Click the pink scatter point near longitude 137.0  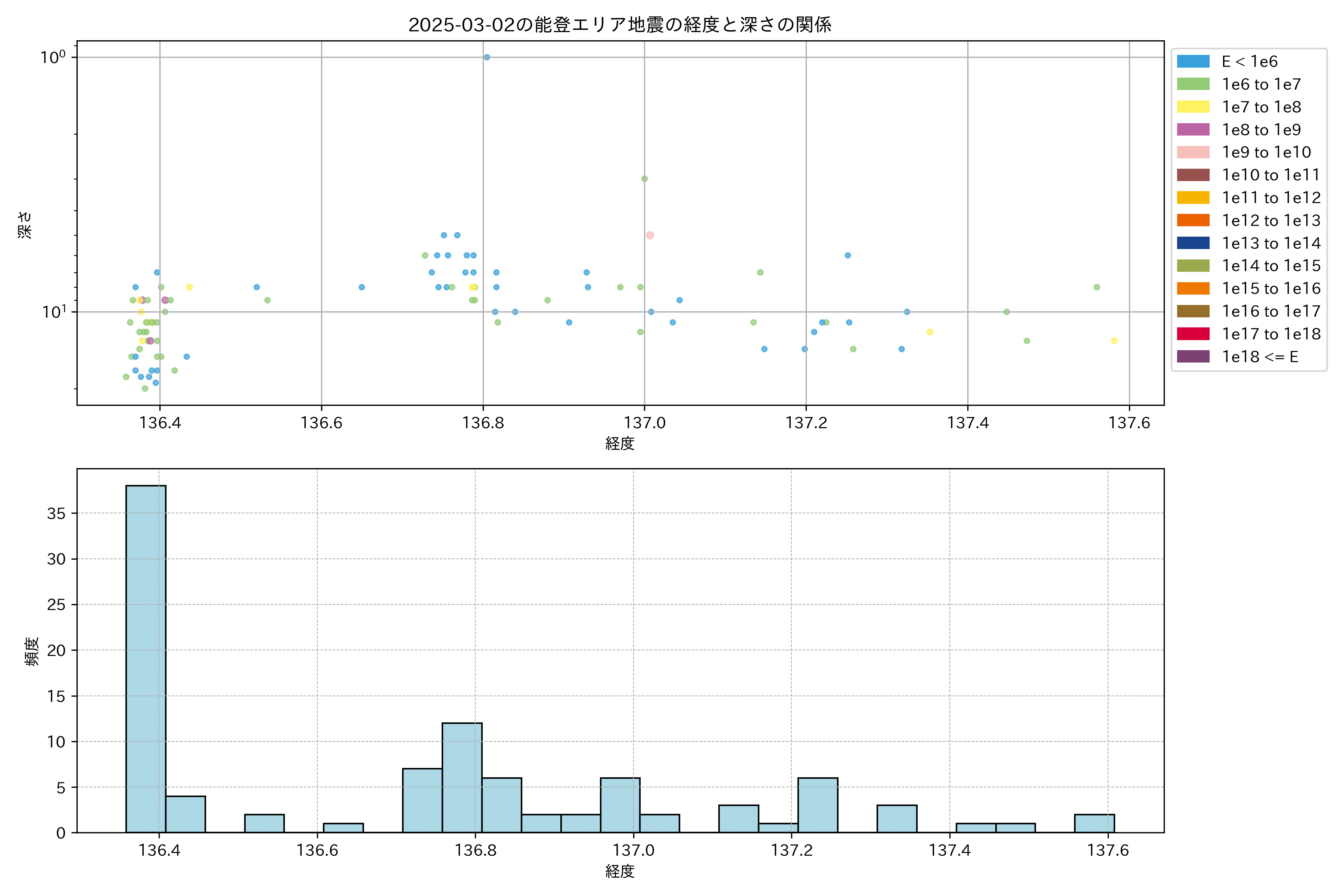(x=650, y=235)
